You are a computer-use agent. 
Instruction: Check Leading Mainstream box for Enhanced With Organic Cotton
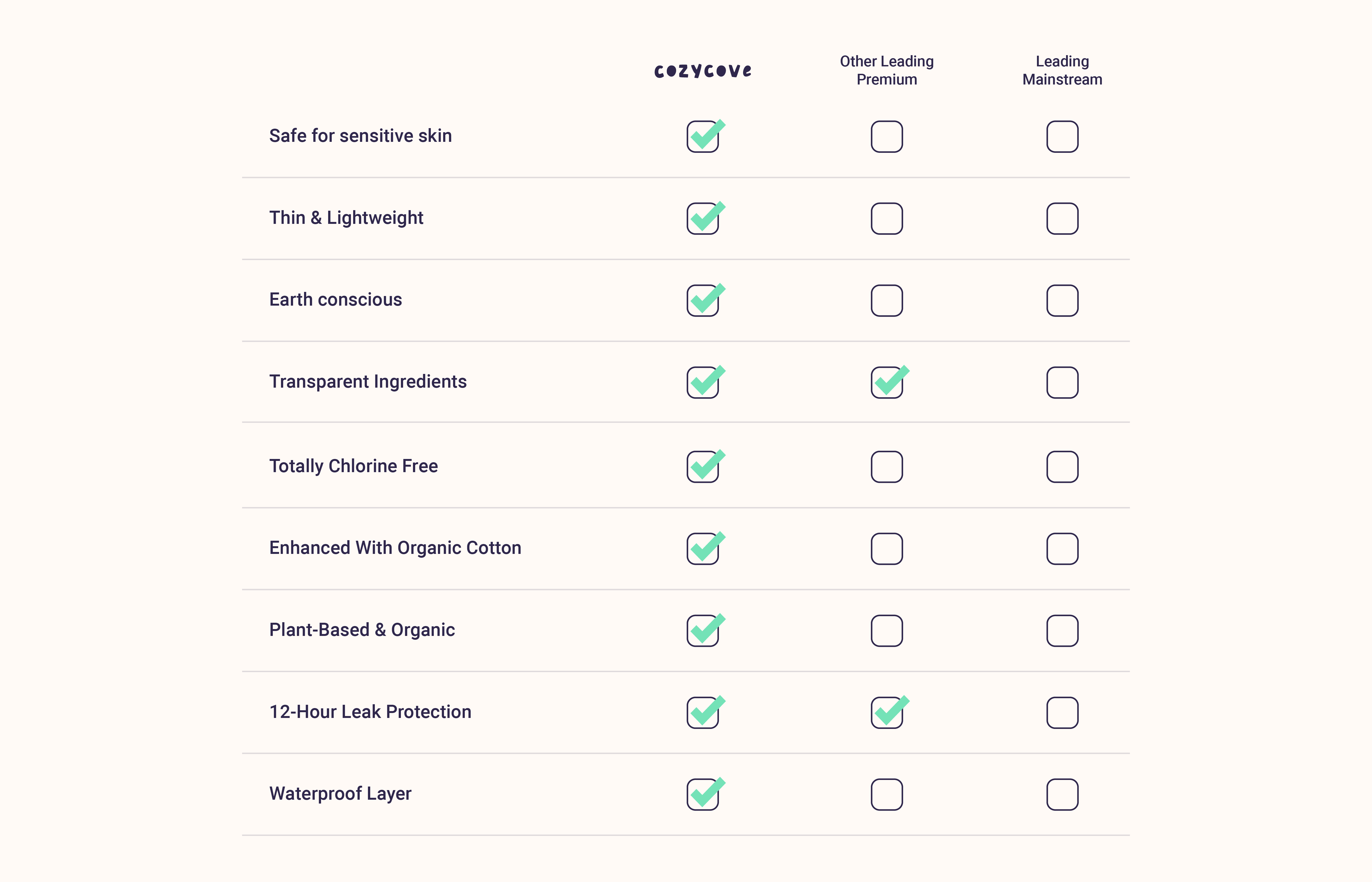[1062, 549]
